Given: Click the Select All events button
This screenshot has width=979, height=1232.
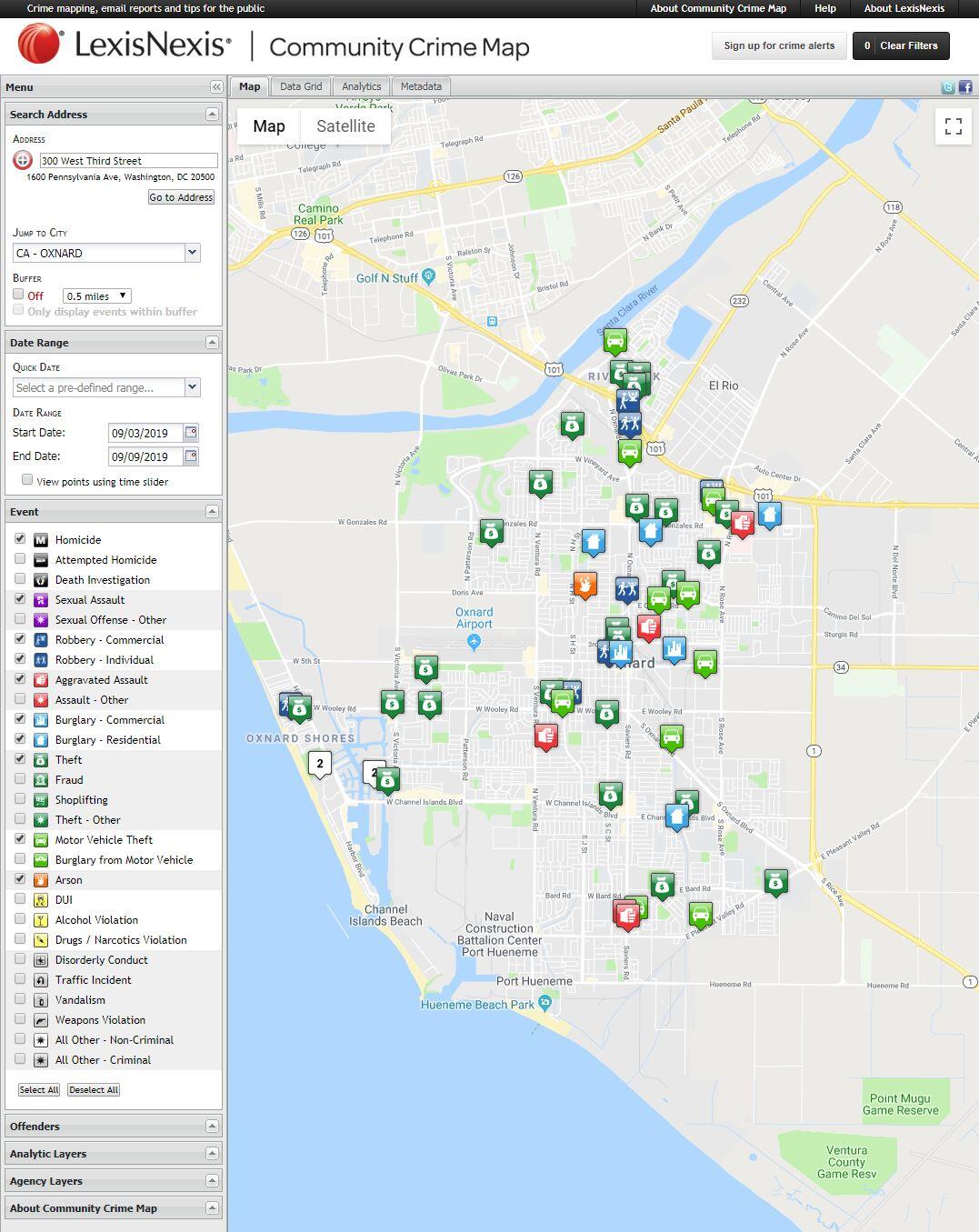Looking at the screenshot, I should (39, 1090).
